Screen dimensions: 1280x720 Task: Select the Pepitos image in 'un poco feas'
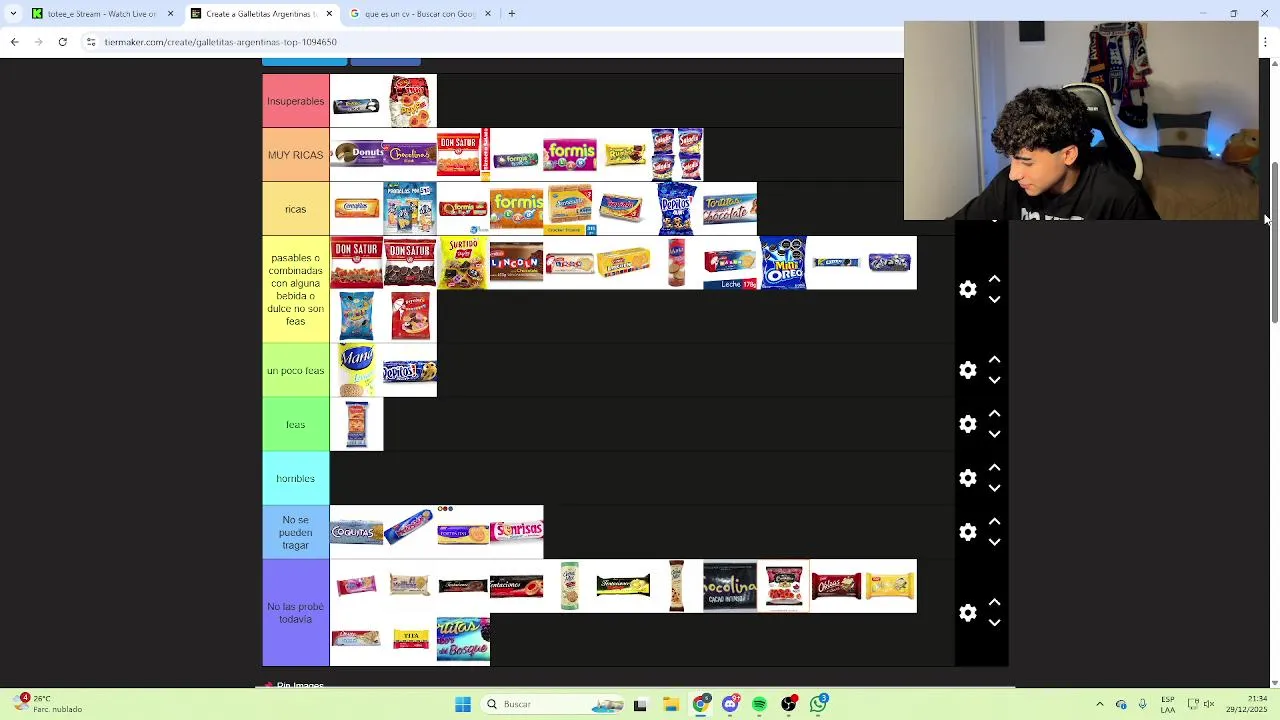click(410, 371)
